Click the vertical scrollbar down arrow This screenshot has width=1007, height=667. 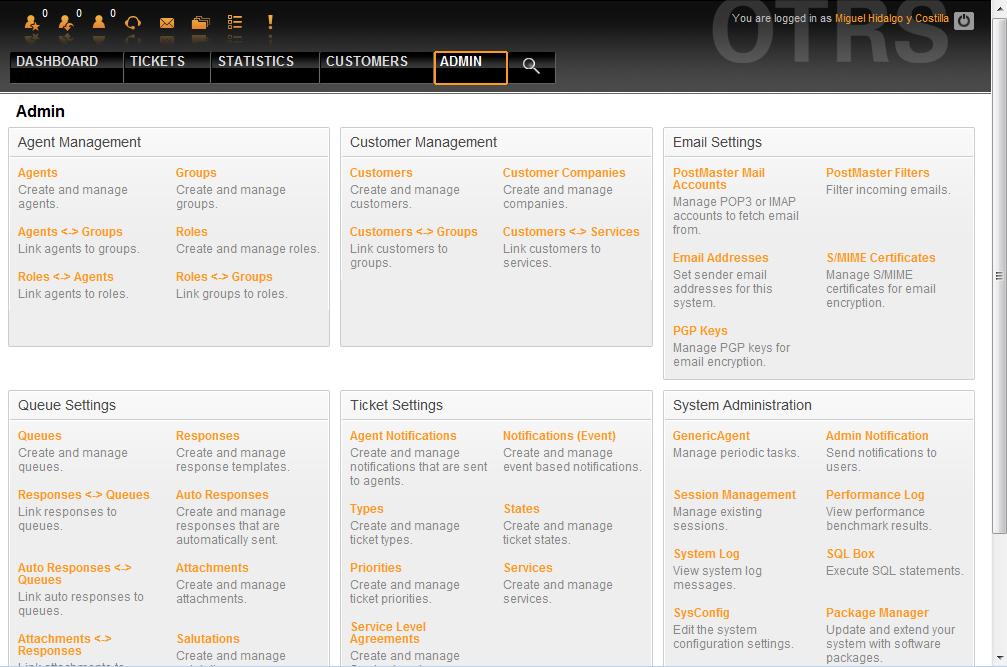[998, 658]
